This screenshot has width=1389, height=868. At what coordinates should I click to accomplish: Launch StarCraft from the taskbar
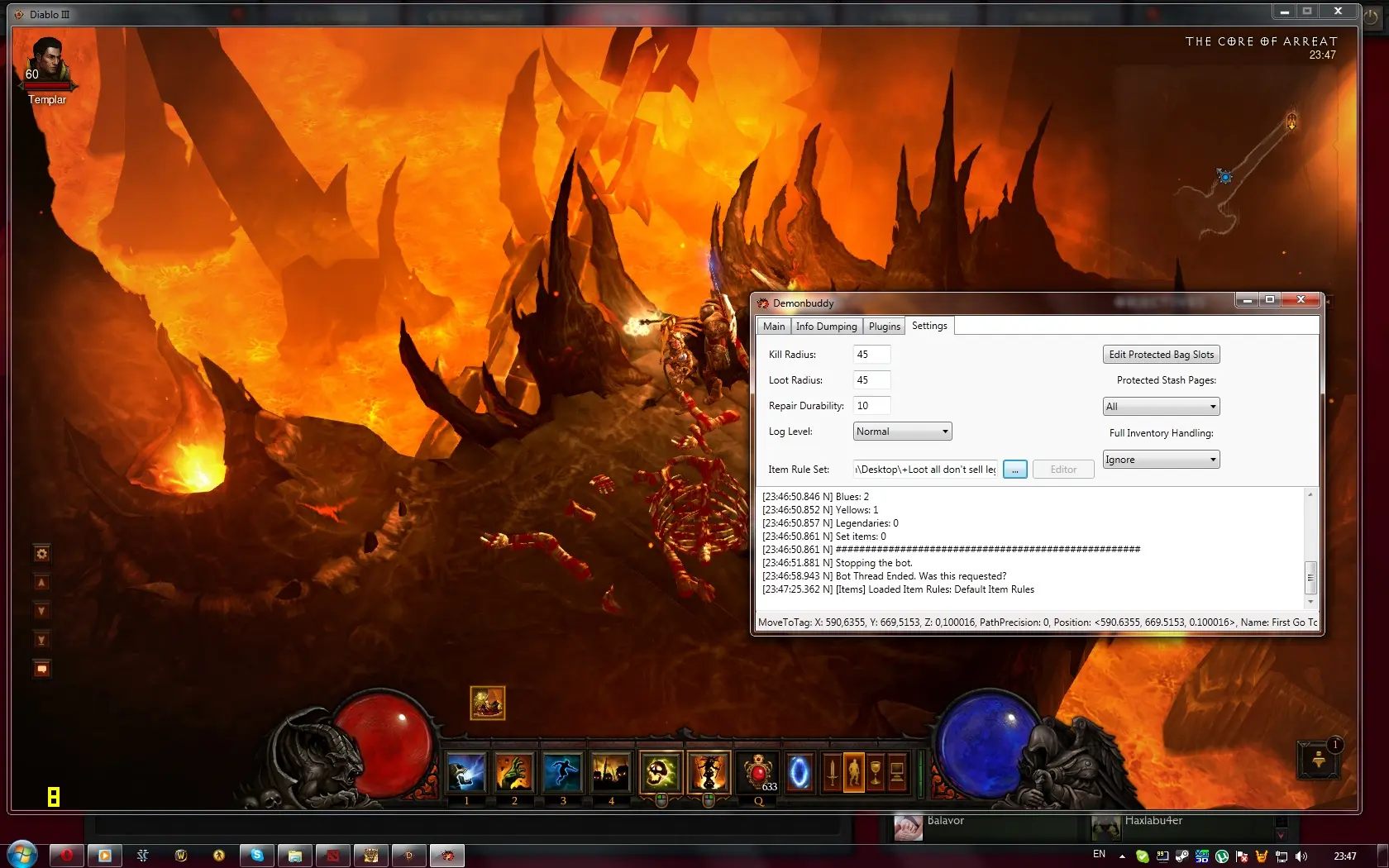(x=142, y=856)
